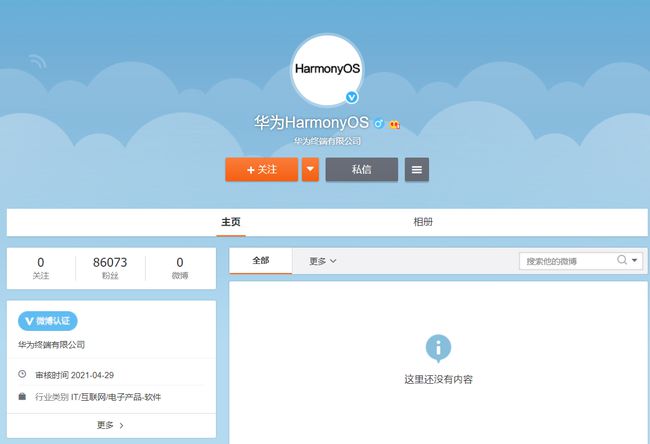Click the 行业类别 IT/互联网/电子产品-软件 text
650x444 pixels.
98,397
